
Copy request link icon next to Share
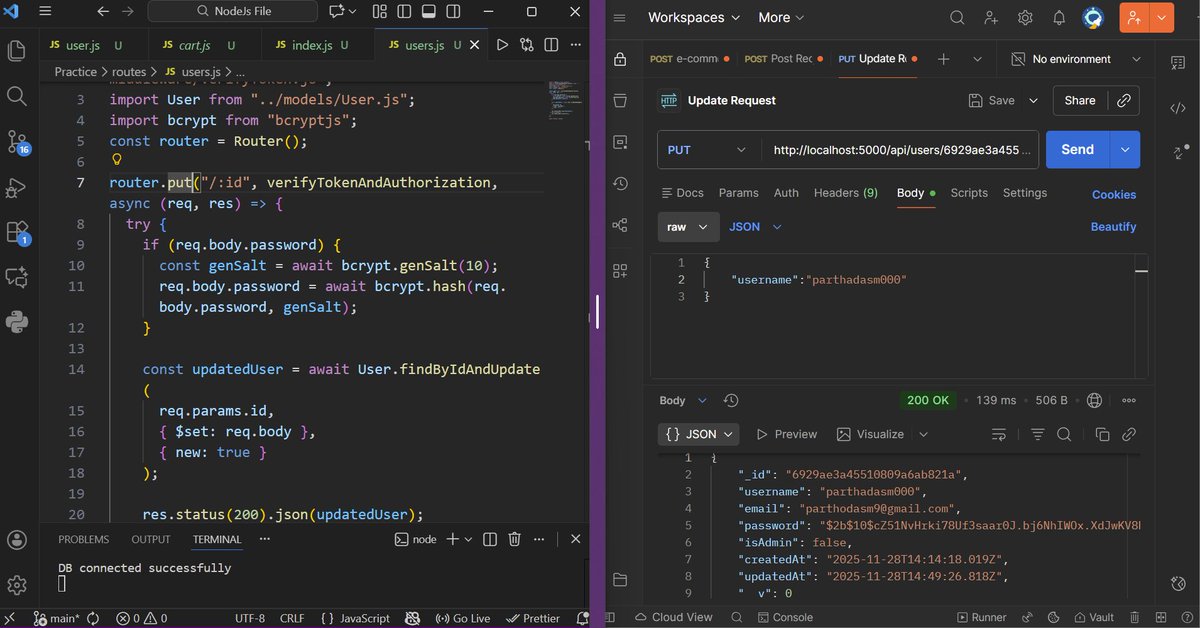tap(1124, 100)
